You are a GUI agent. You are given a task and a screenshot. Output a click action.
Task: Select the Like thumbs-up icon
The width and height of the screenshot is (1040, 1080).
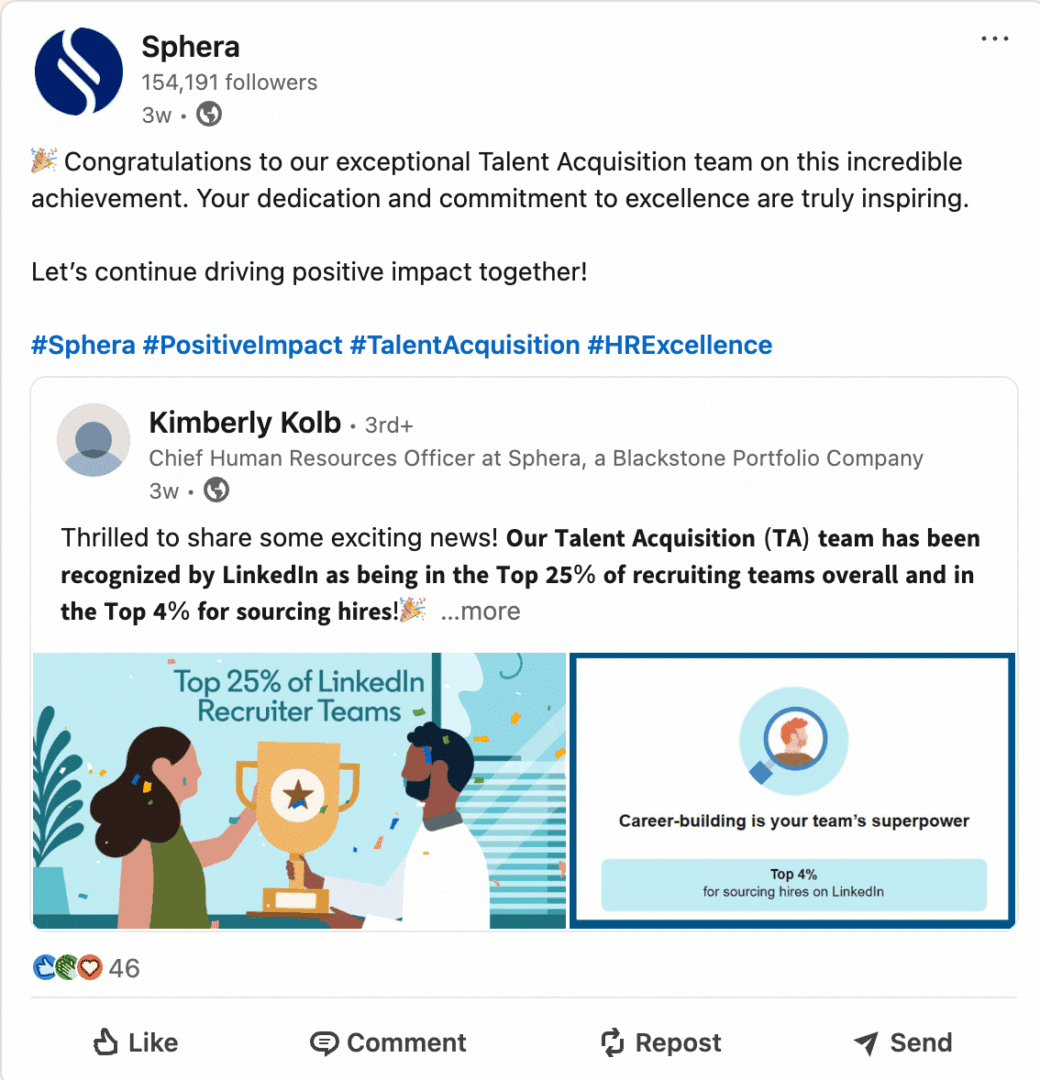tap(103, 1042)
